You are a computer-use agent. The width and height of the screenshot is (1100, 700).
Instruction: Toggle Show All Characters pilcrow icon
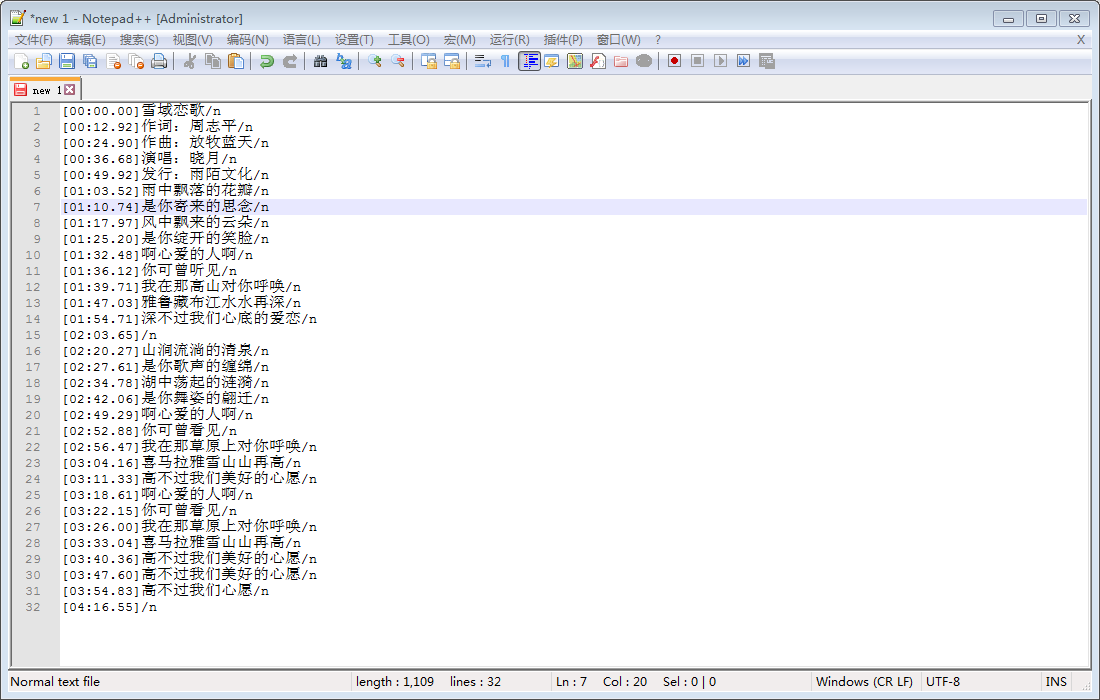pyautogui.click(x=505, y=62)
